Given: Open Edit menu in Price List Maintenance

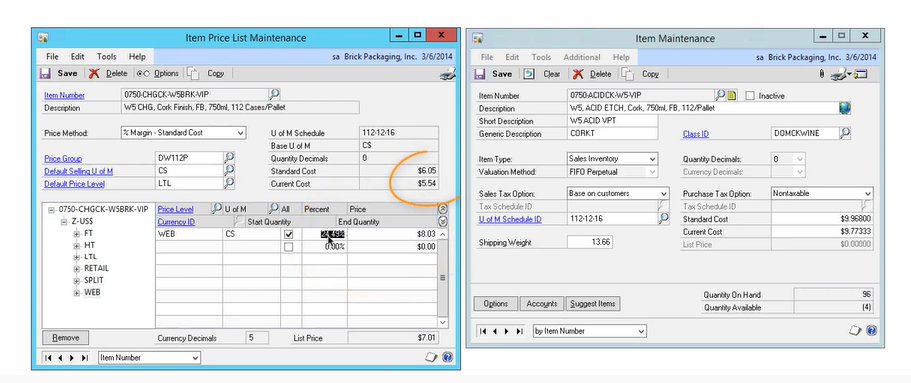Looking at the screenshot, I should [x=78, y=56].
